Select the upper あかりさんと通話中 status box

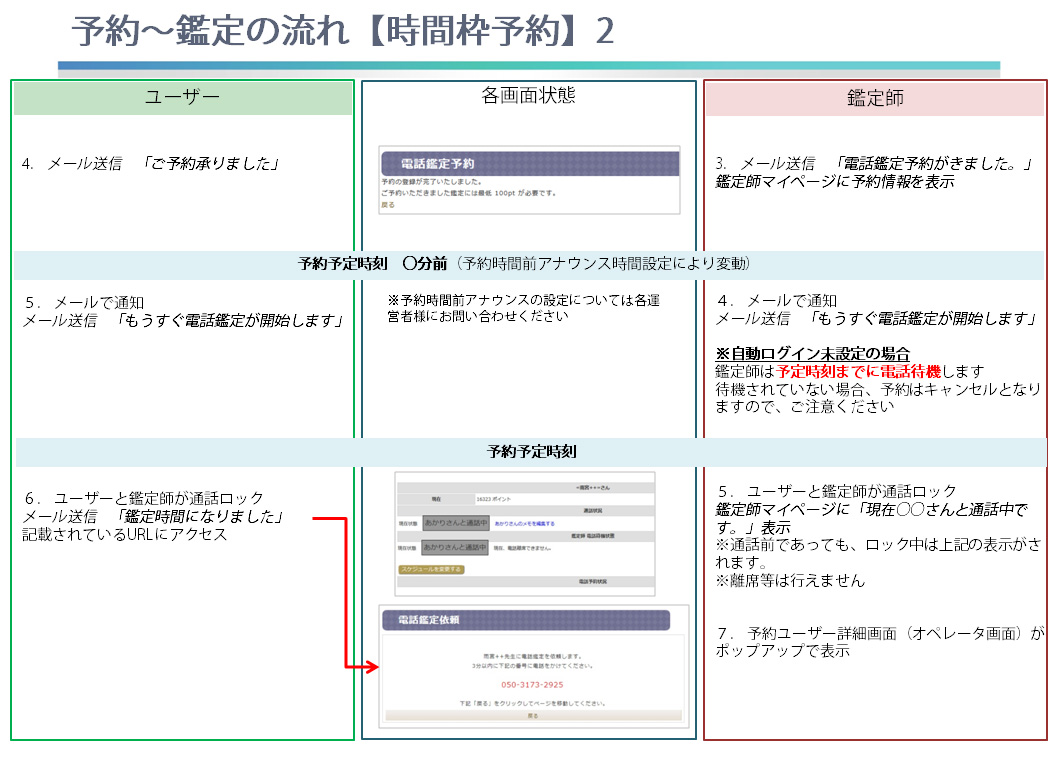pyautogui.click(x=455, y=523)
